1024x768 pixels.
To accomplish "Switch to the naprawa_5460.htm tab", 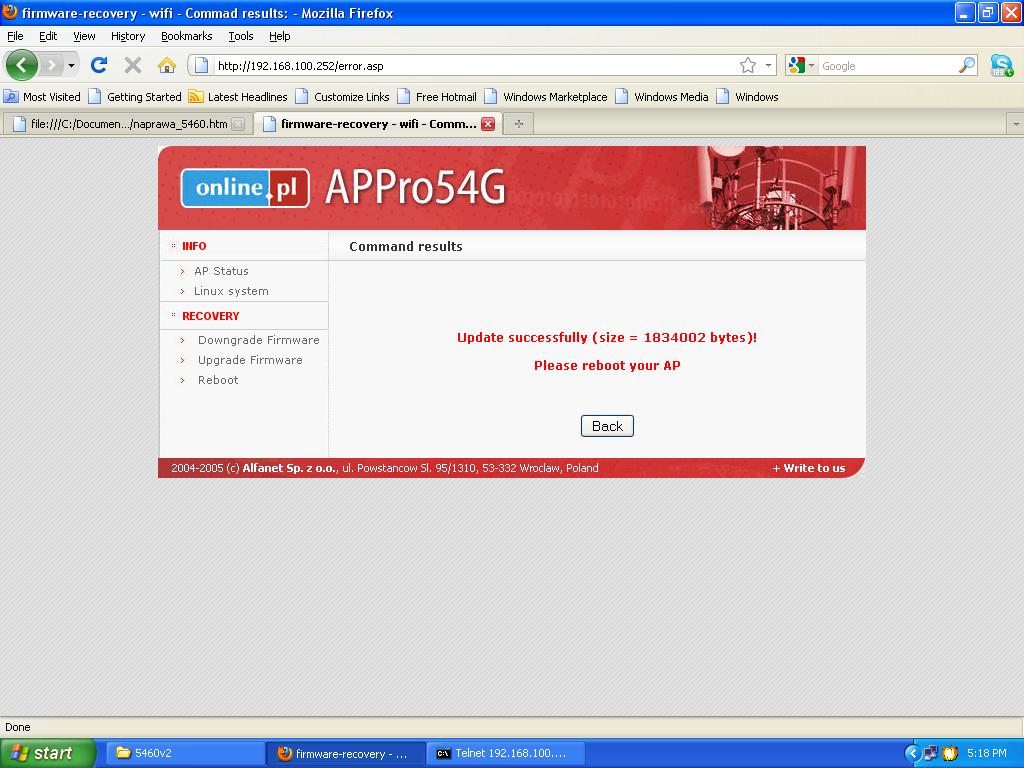I will (x=127, y=124).
